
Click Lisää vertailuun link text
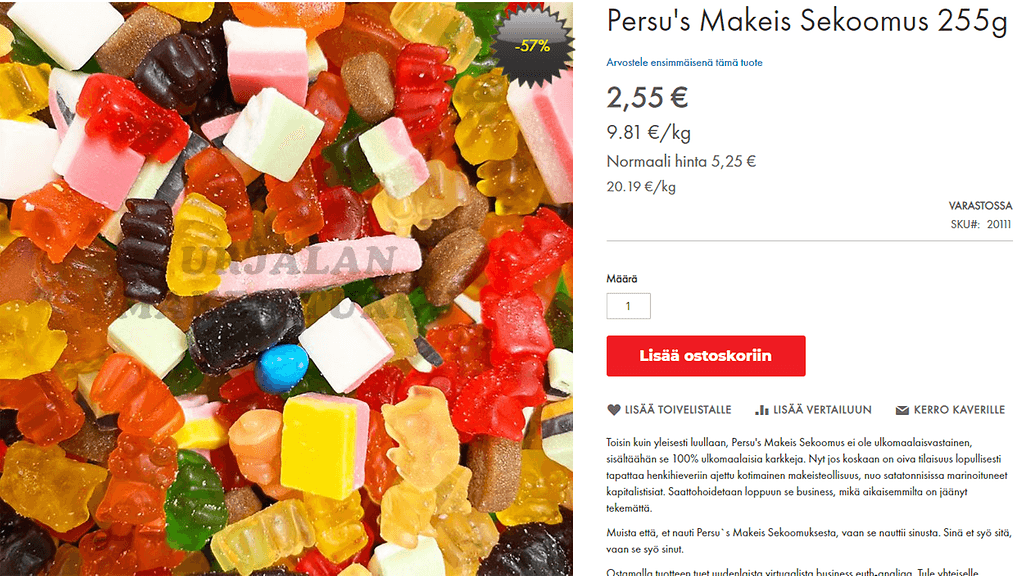click(x=822, y=410)
